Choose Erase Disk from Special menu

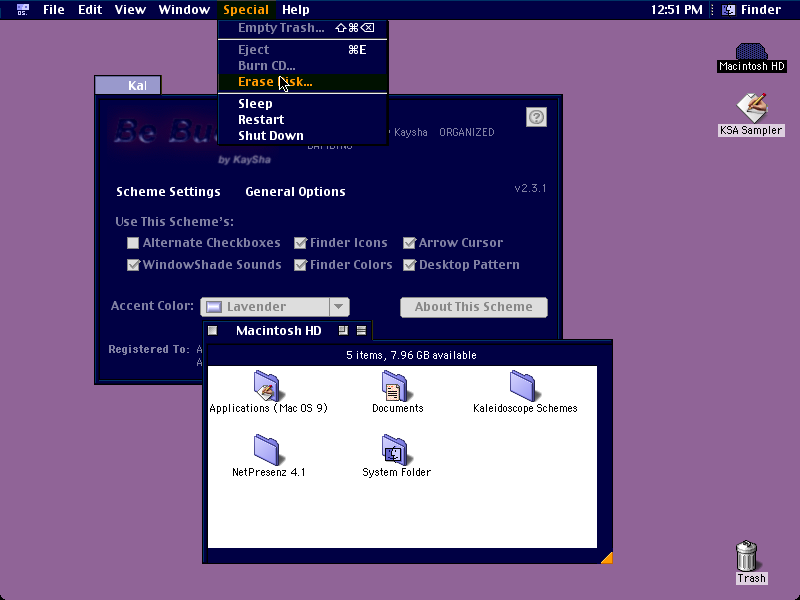303,82
